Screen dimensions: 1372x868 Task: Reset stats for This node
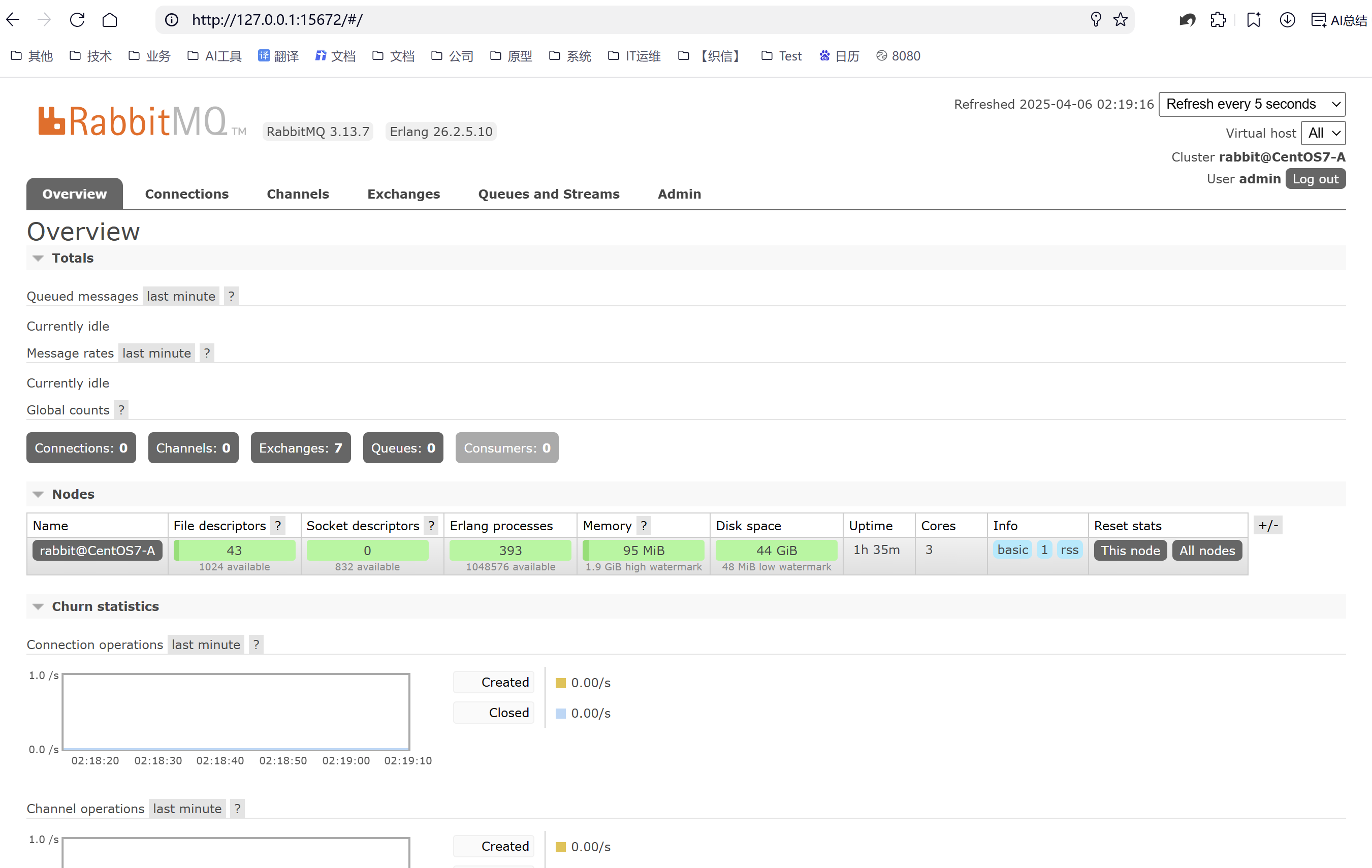point(1130,550)
